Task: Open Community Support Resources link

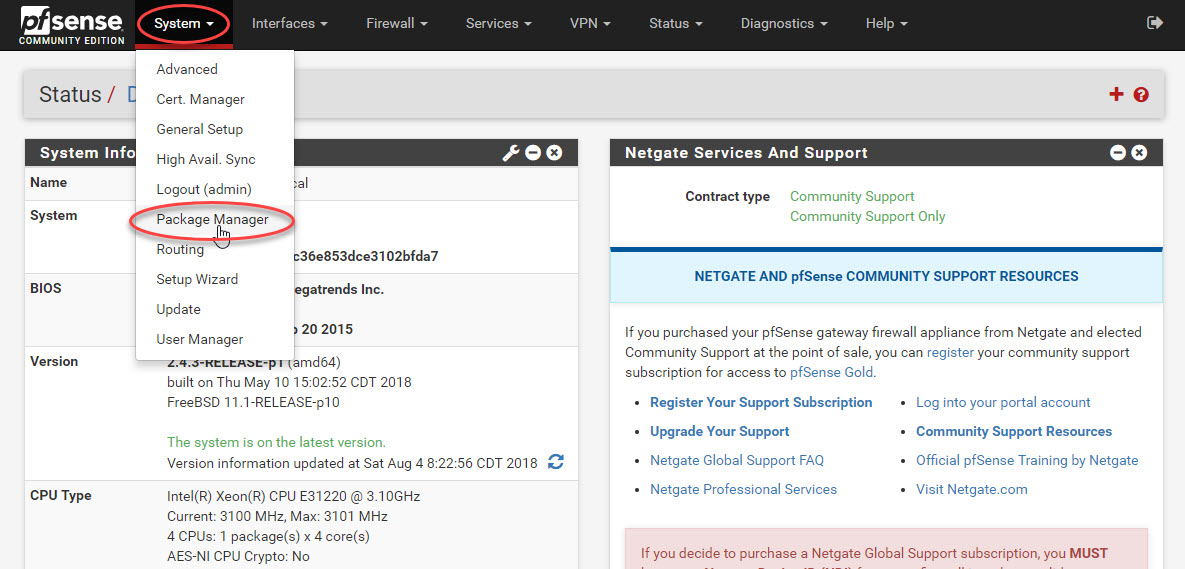Action: pyautogui.click(x=1014, y=431)
